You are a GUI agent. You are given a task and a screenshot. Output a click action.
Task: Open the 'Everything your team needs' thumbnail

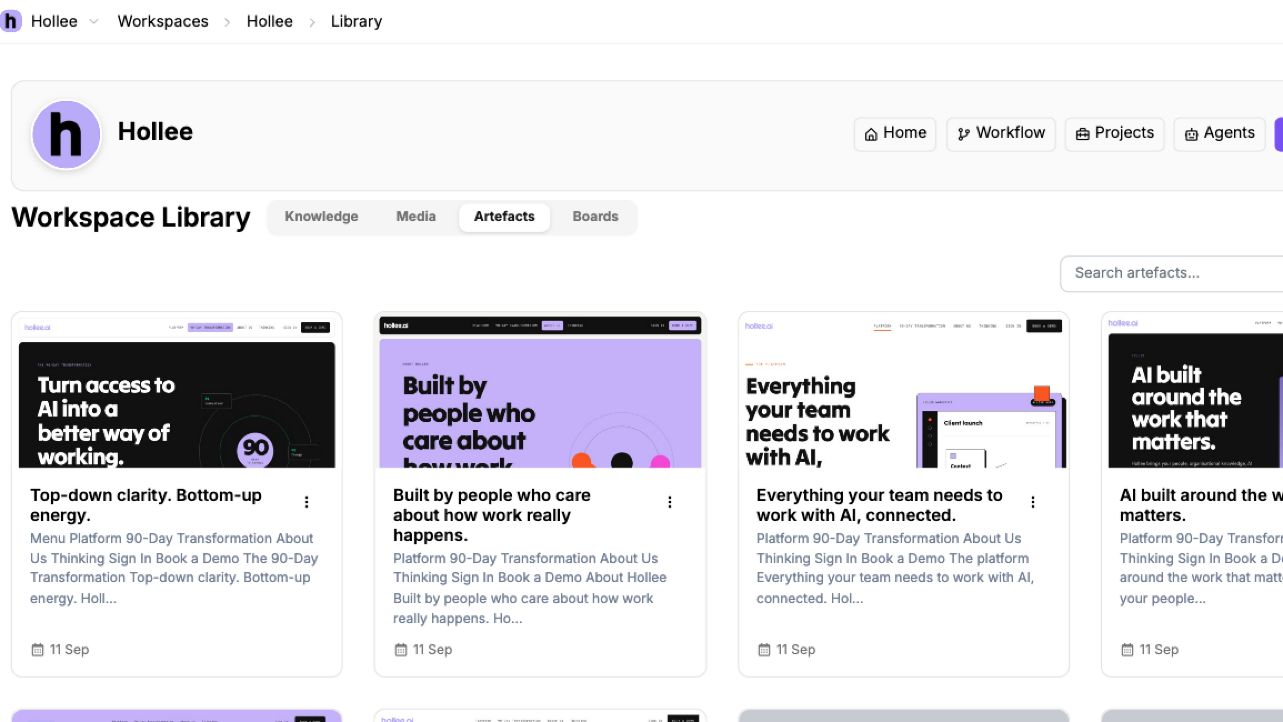point(904,392)
